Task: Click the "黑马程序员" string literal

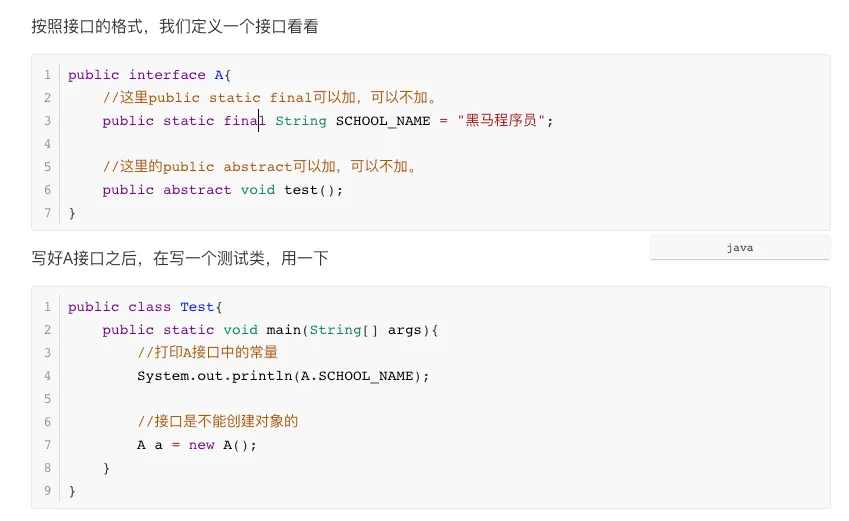Action: tap(500, 121)
